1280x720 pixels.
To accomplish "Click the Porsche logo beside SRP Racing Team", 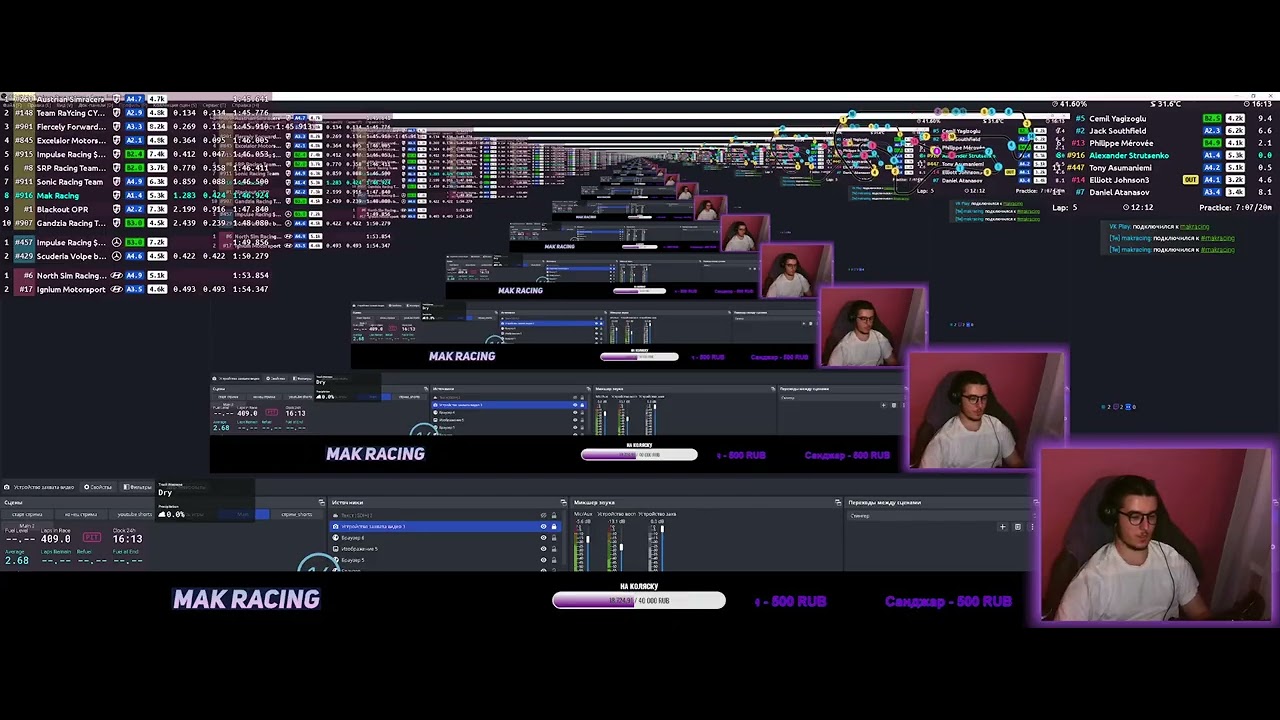I will pyautogui.click(x=116, y=168).
